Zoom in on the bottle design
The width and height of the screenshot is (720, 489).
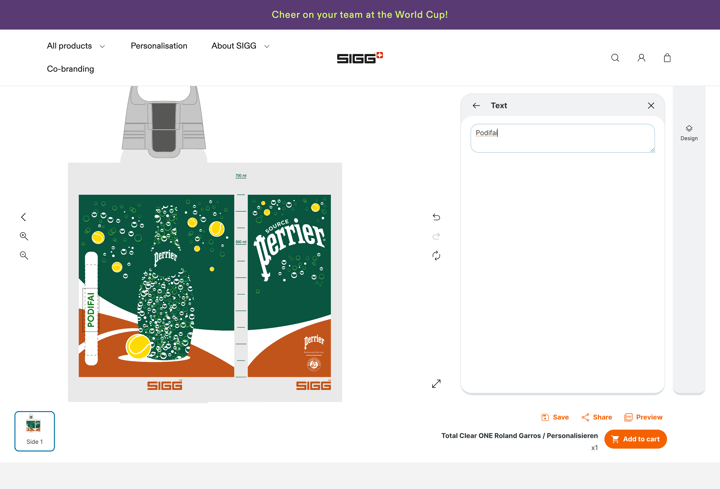click(24, 236)
